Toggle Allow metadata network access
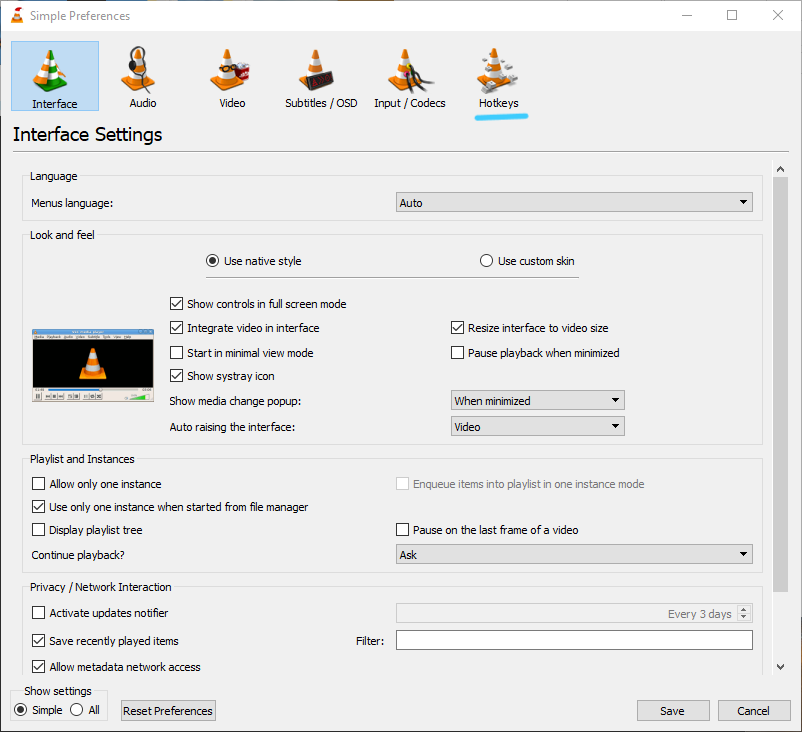The width and height of the screenshot is (802, 732). (x=38, y=667)
